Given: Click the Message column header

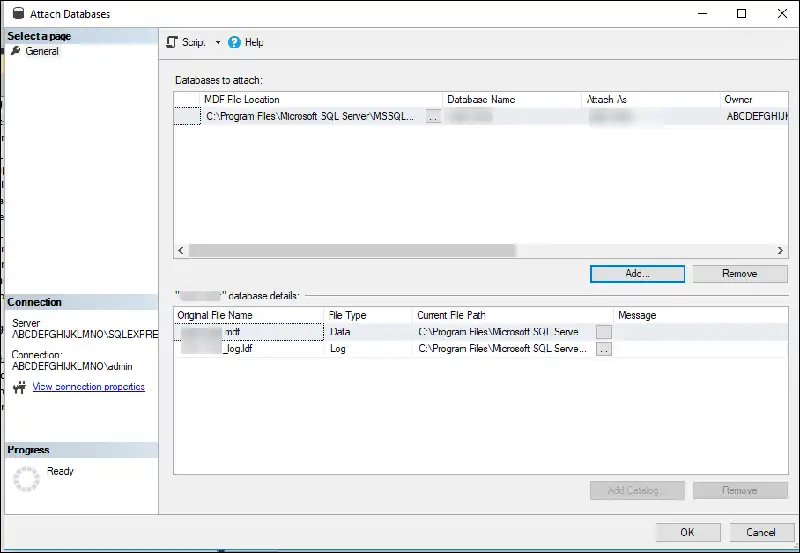Looking at the screenshot, I should (701, 315).
